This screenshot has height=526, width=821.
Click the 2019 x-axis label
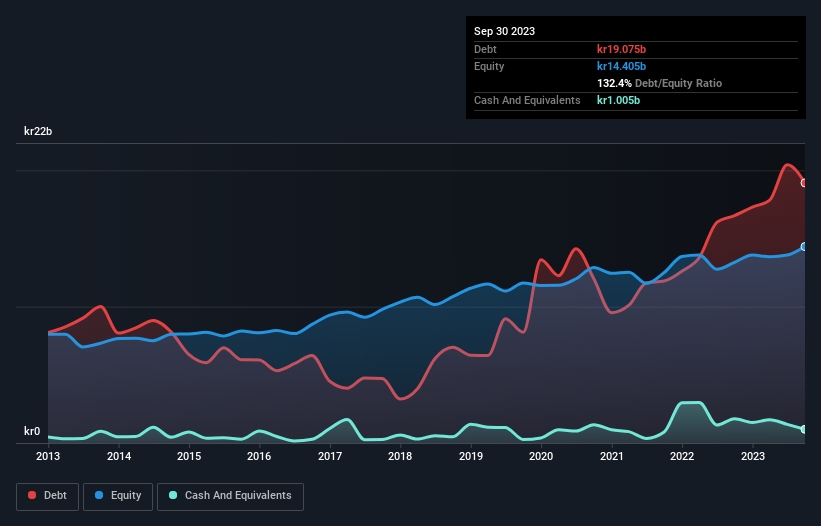(x=471, y=456)
